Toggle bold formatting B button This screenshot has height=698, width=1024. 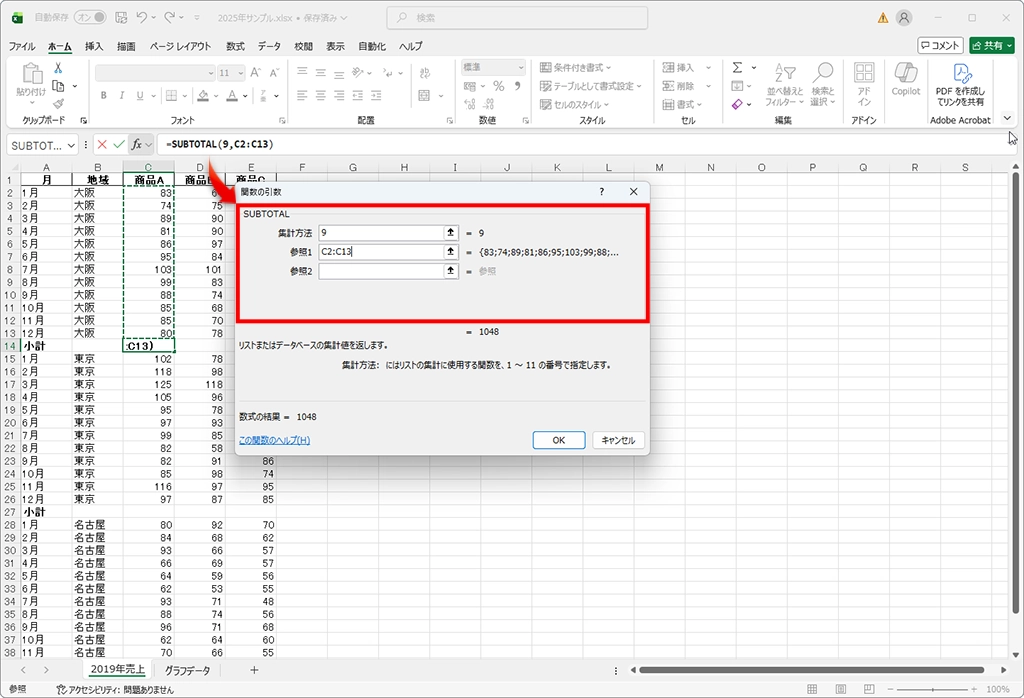pyautogui.click(x=101, y=96)
